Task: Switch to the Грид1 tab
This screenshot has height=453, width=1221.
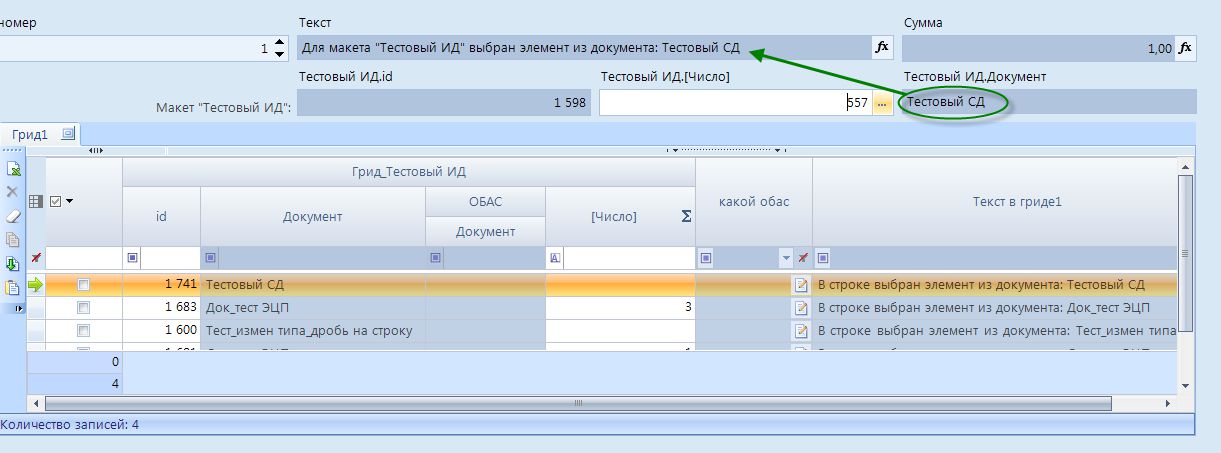Action: (30, 133)
